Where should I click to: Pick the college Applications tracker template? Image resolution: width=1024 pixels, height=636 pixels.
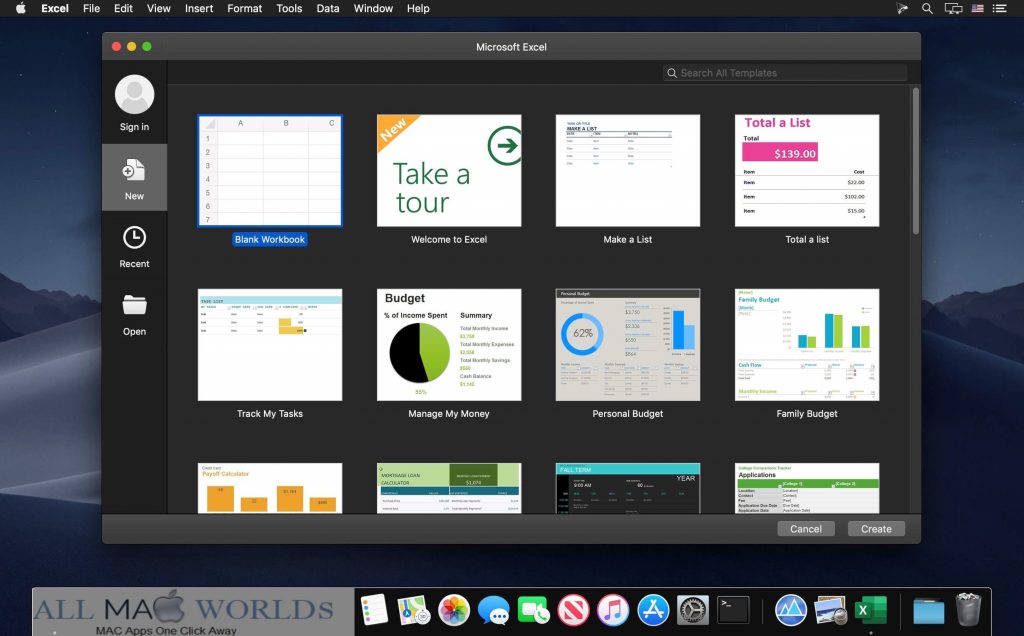[807, 488]
